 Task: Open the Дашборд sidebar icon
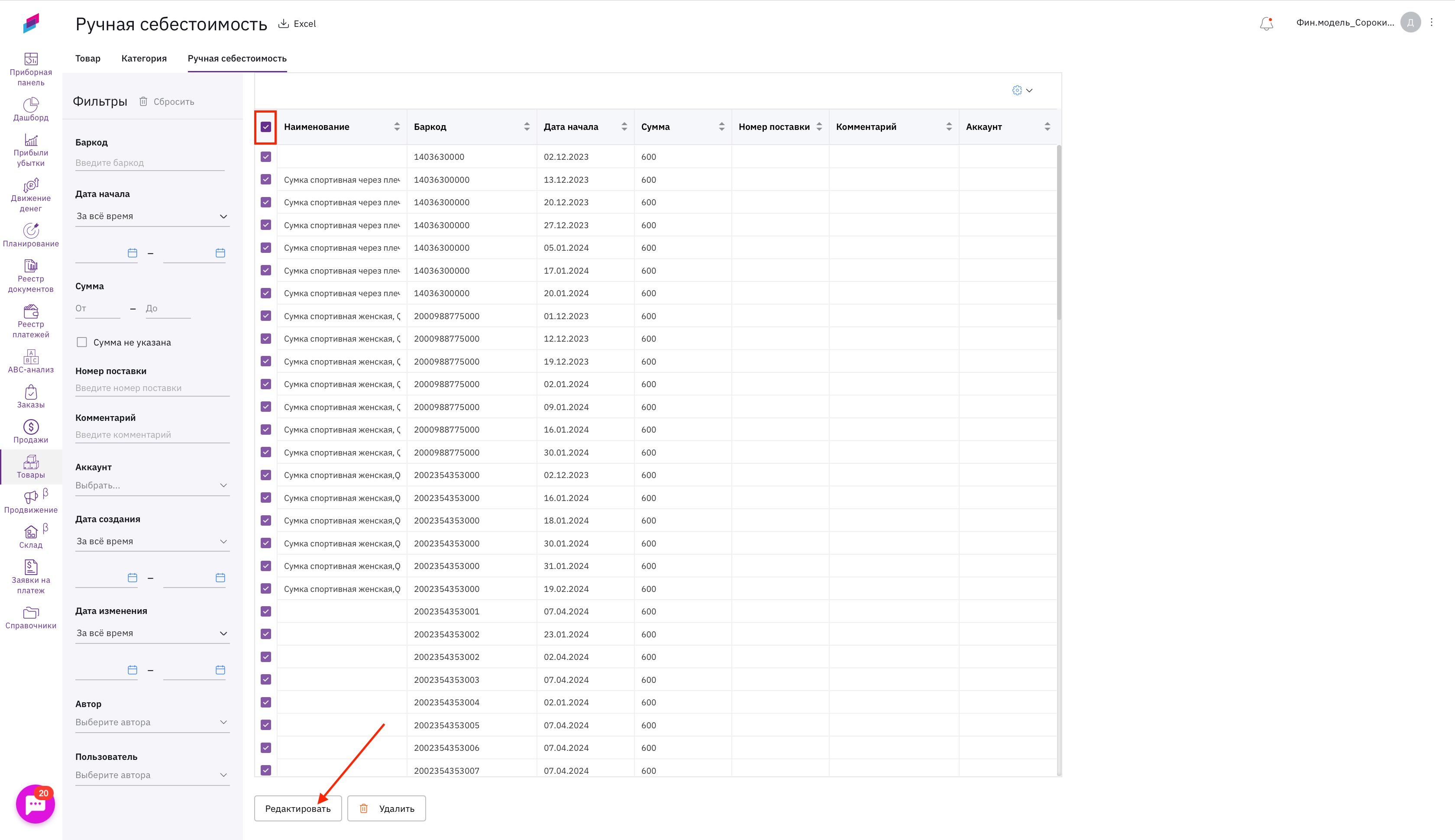point(31,105)
